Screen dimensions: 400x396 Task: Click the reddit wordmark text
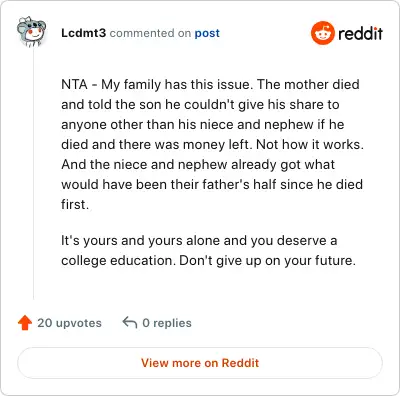(360, 33)
